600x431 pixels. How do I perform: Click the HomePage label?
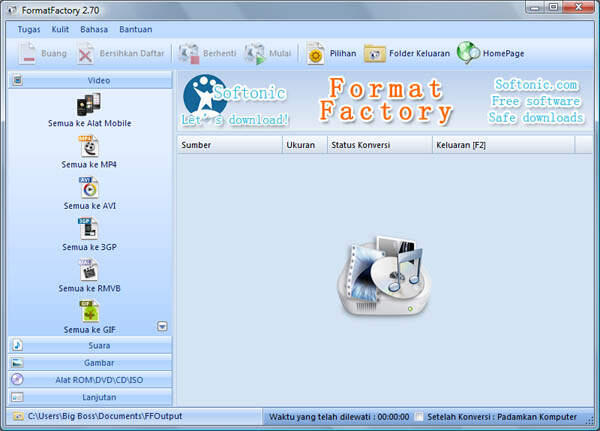[503, 54]
